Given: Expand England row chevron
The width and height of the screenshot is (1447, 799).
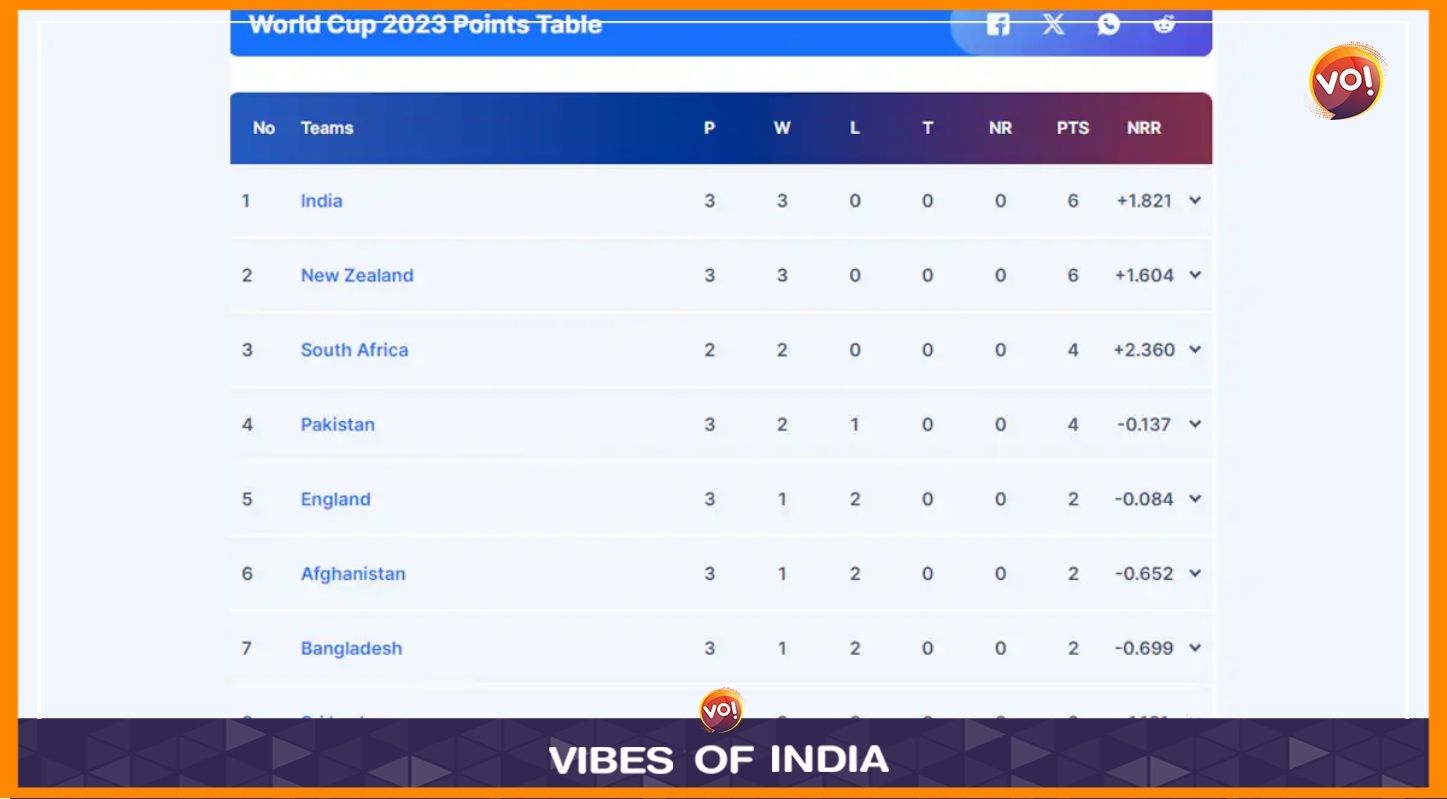Looking at the screenshot, I should (1195, 498).
